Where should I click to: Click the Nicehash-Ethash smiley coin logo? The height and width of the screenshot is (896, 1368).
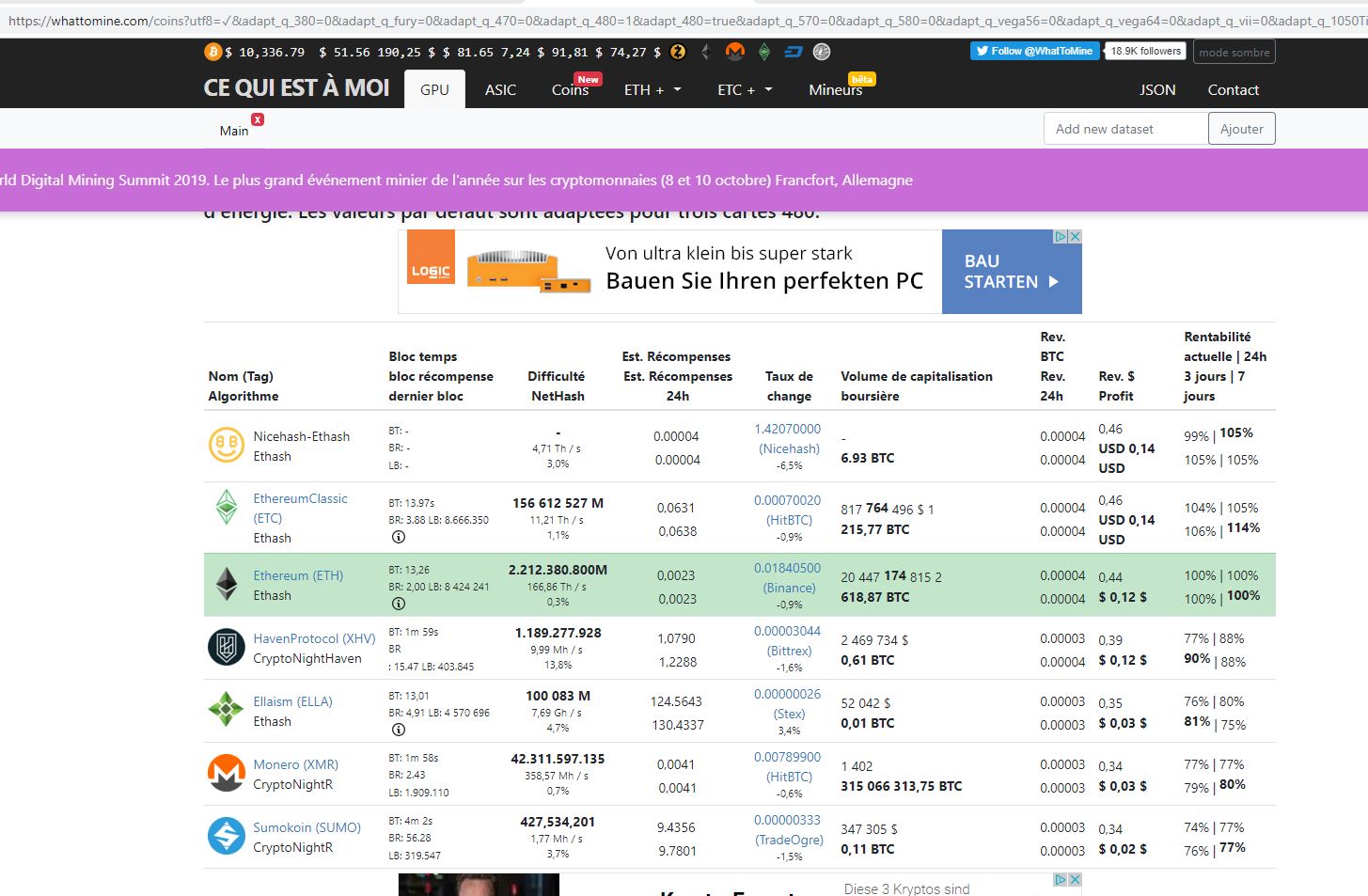(226, 445)
